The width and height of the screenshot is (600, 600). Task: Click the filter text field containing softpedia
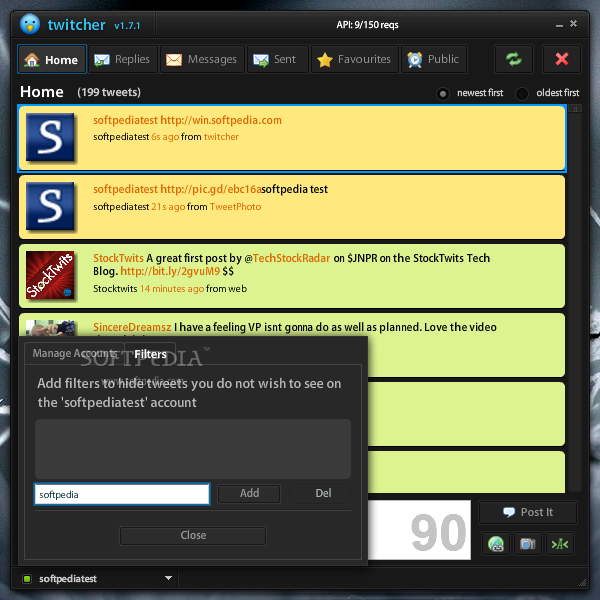(122, 494)
